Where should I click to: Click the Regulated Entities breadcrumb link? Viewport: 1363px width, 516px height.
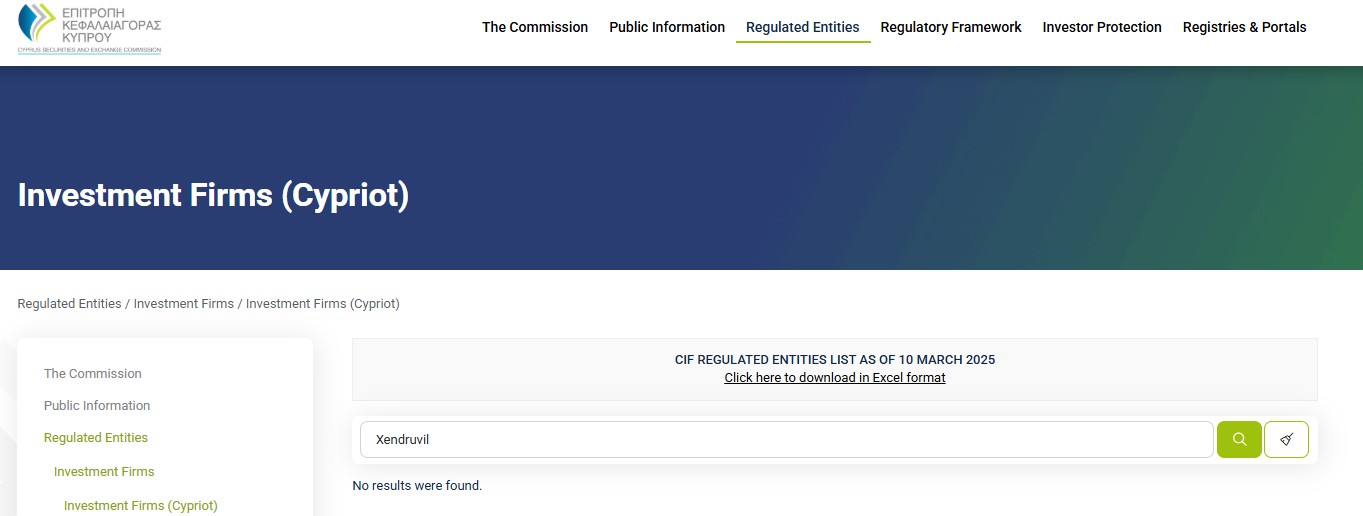[x=69, y=304]
